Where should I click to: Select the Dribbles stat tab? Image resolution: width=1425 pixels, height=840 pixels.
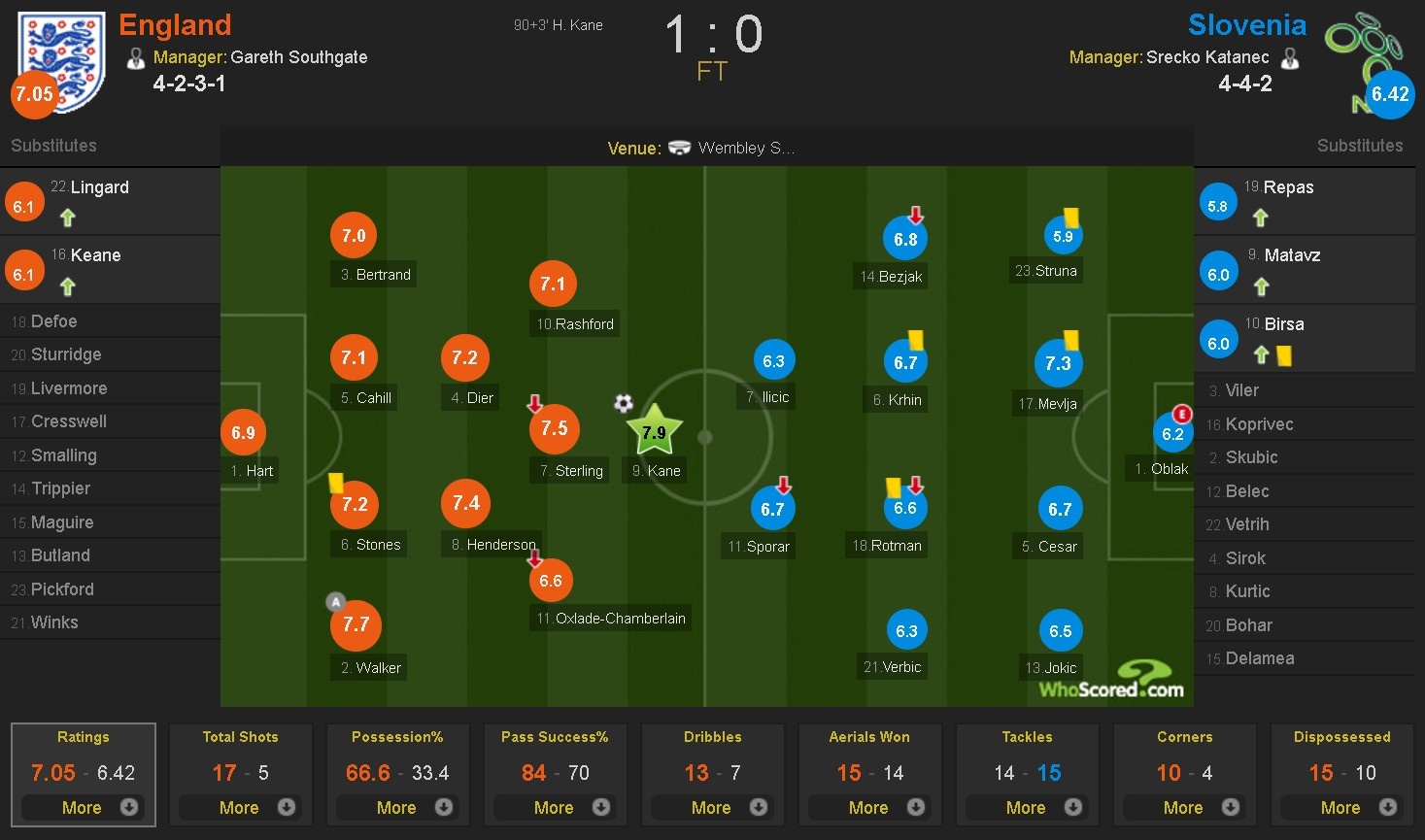pyautogui.click(x=712, y=737)
